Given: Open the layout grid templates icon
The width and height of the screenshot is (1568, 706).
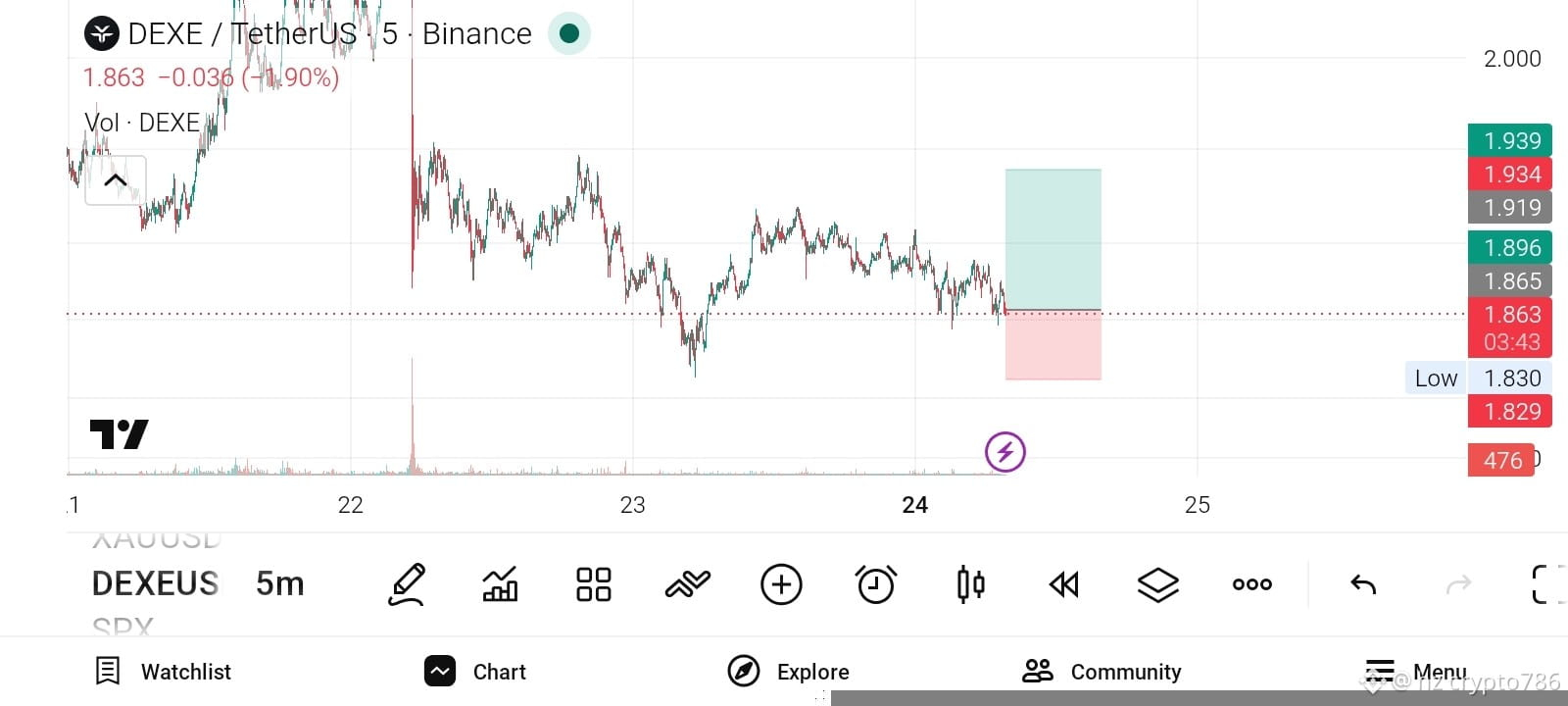Looking at the screenshot, I should 594,584.
